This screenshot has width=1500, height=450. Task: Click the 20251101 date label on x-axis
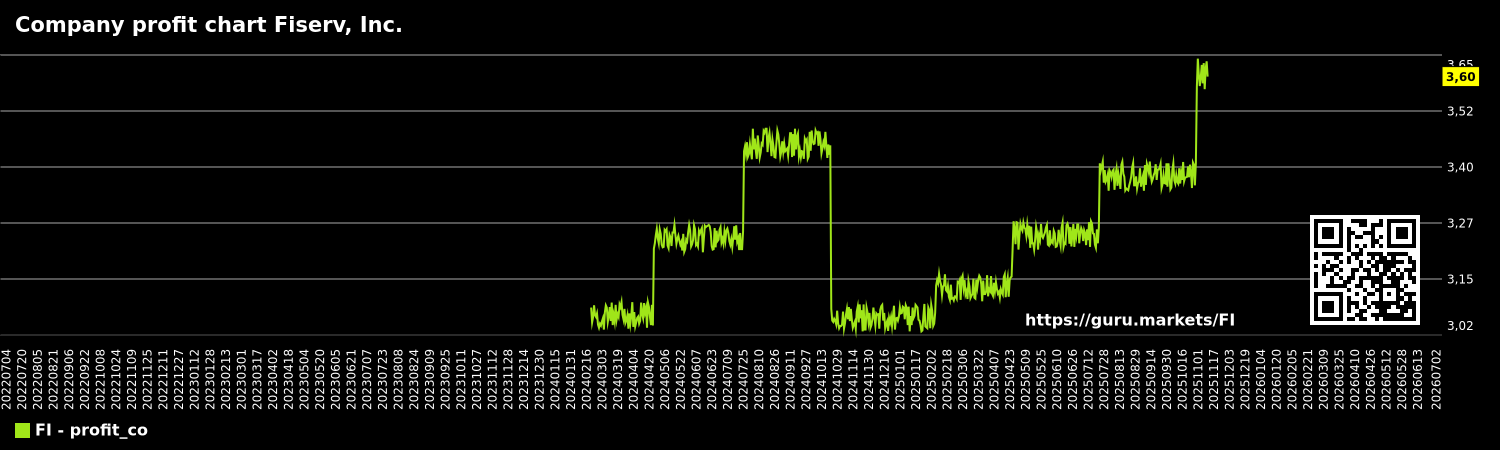[1198, 378]
